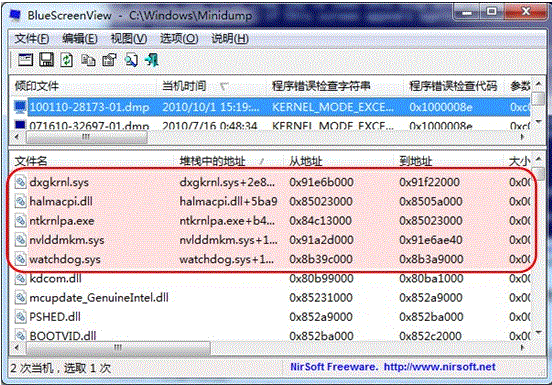Click the 程序错误检查代码 column header
552x385 pixels.
[453, 86]
